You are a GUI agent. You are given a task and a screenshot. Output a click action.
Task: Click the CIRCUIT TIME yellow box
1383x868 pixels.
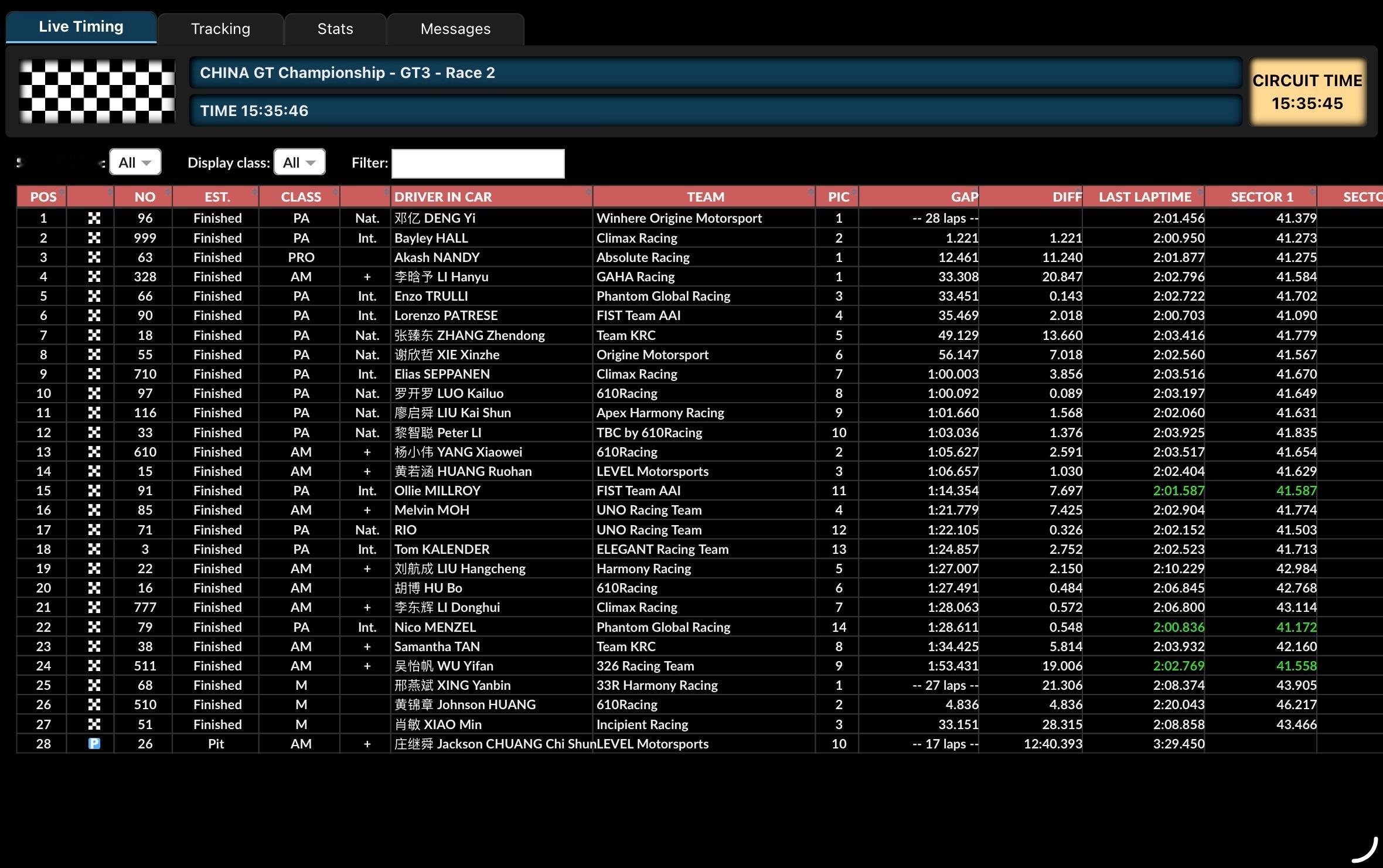[x=1307, y=92]
